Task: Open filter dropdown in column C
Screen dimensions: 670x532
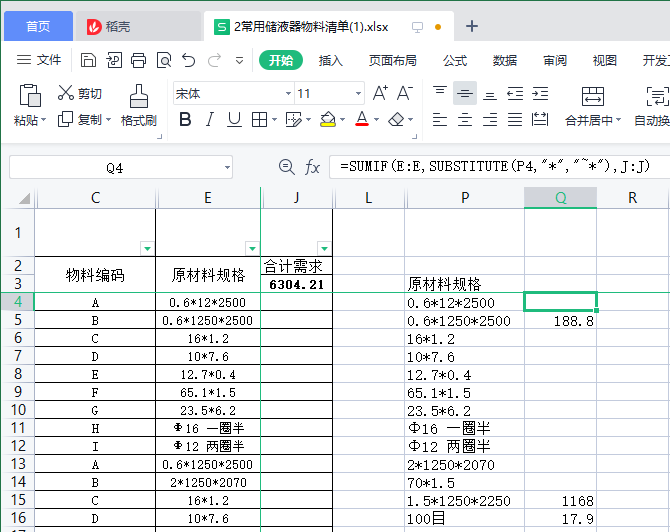Action: point(147,248)
